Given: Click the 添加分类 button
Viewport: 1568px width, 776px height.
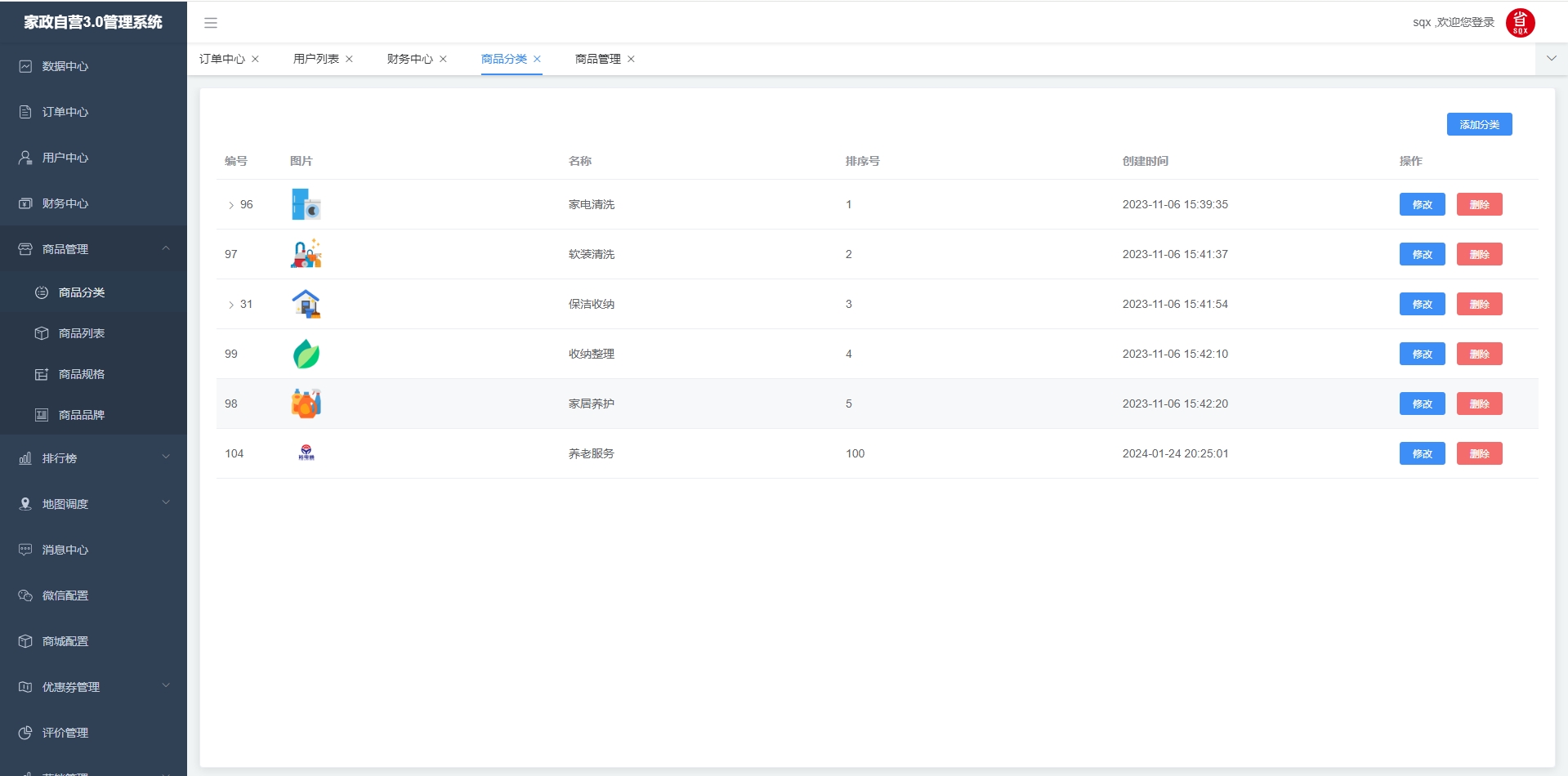Looking at the screenshot, I should click(1479, 124).
